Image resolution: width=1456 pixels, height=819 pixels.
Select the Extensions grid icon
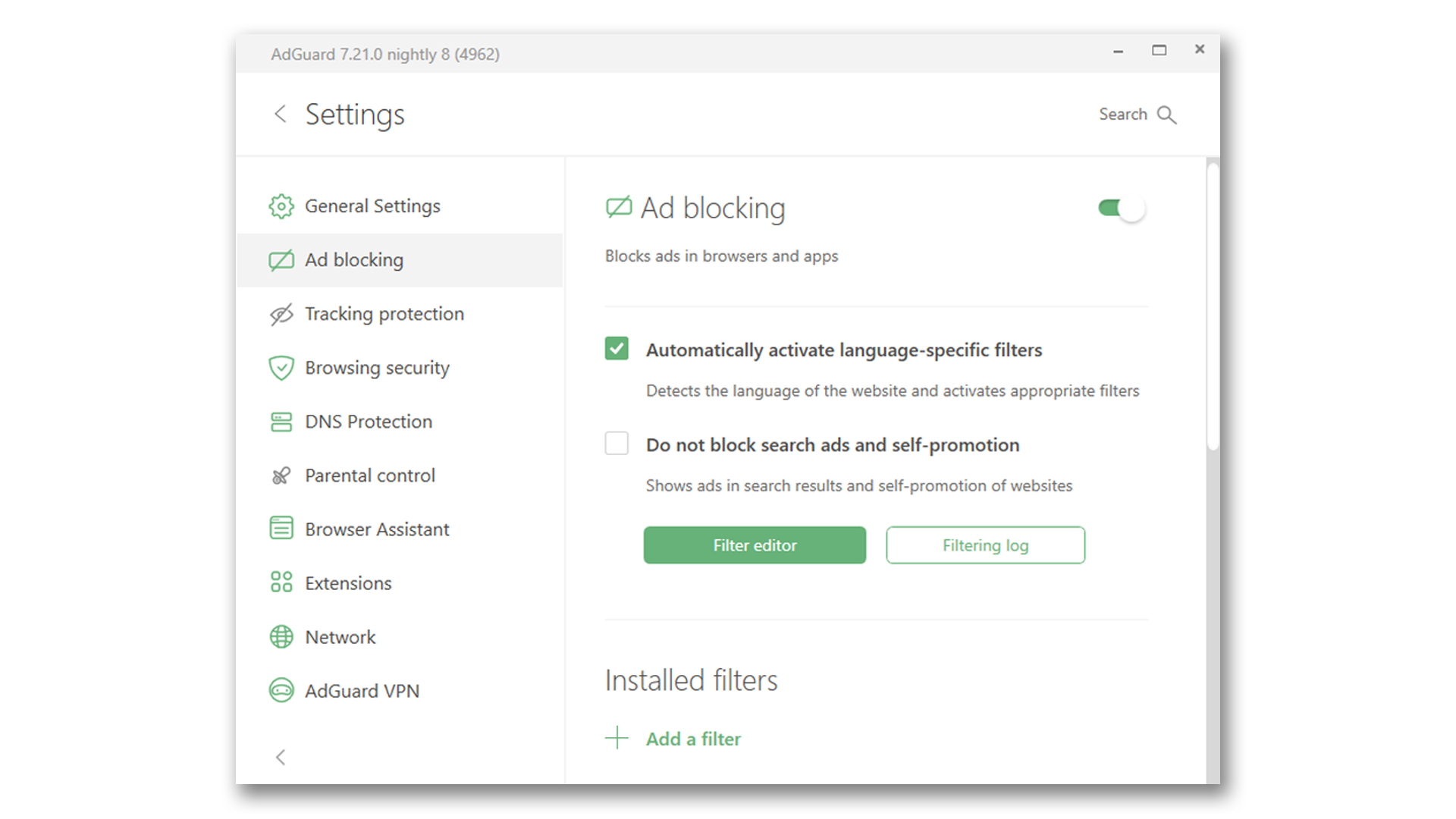coord(281,582)
